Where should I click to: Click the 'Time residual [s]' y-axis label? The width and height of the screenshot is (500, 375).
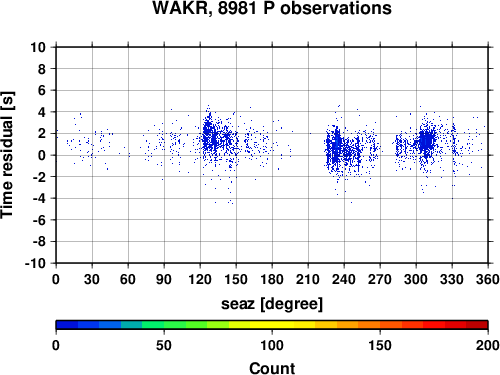coord(7,155)
